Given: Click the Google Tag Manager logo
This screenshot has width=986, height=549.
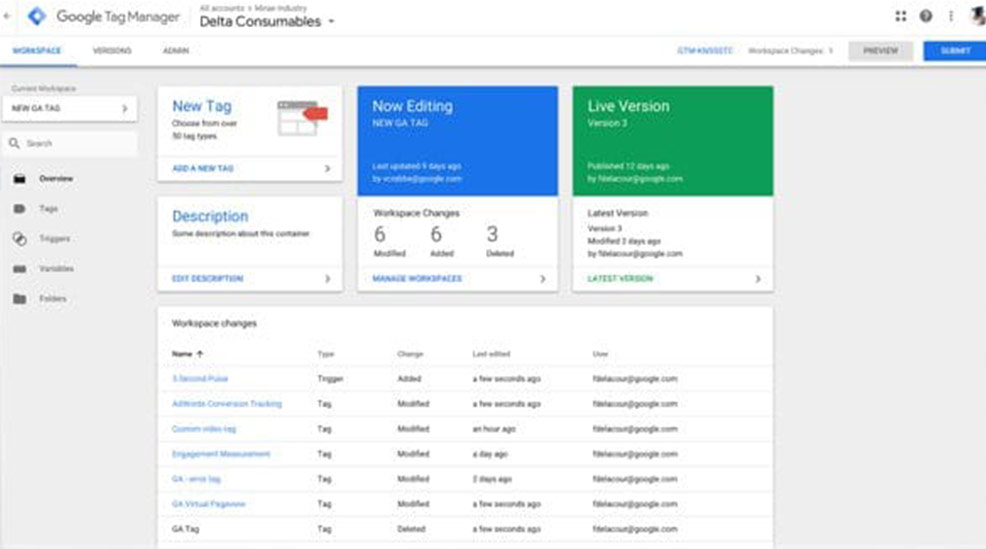Looking at the screenshot, I should (x=37, y=17).
